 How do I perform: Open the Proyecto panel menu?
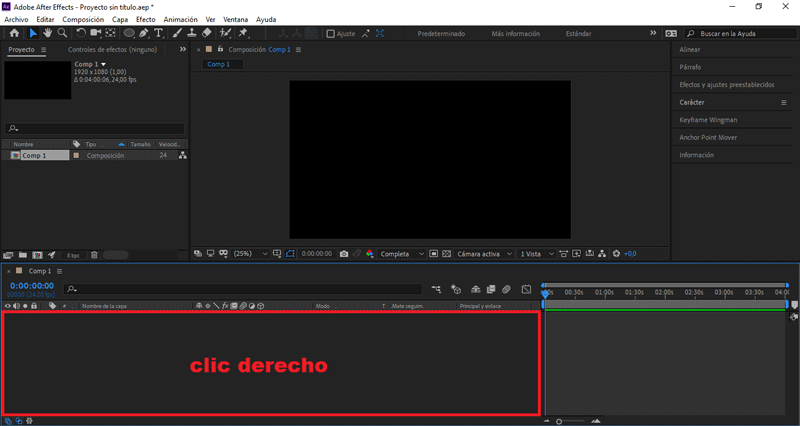point(43,49)
